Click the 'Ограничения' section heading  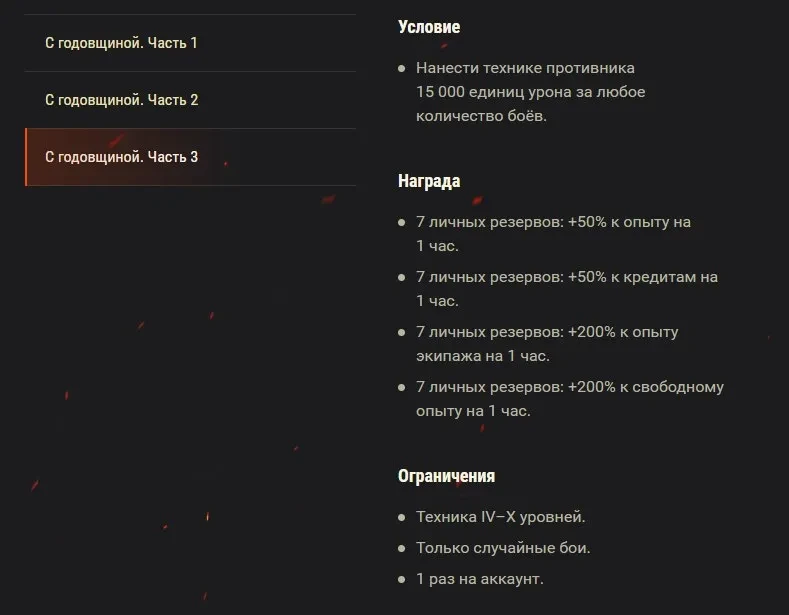[446, 476]
